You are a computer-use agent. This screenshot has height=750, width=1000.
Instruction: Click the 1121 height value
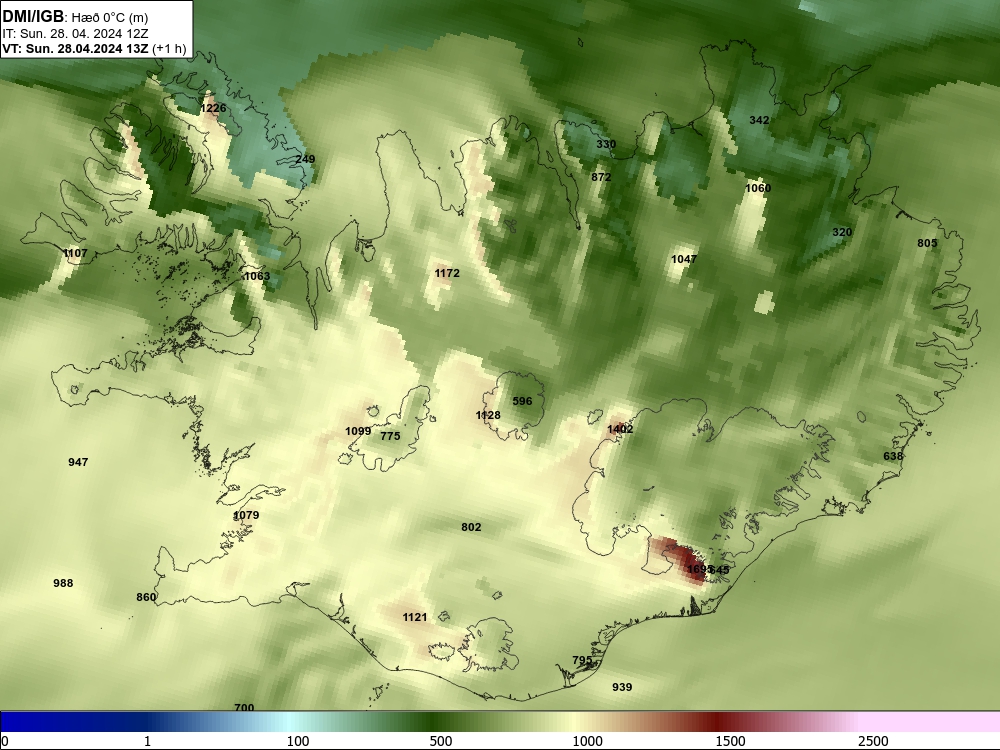pos(415,617)
